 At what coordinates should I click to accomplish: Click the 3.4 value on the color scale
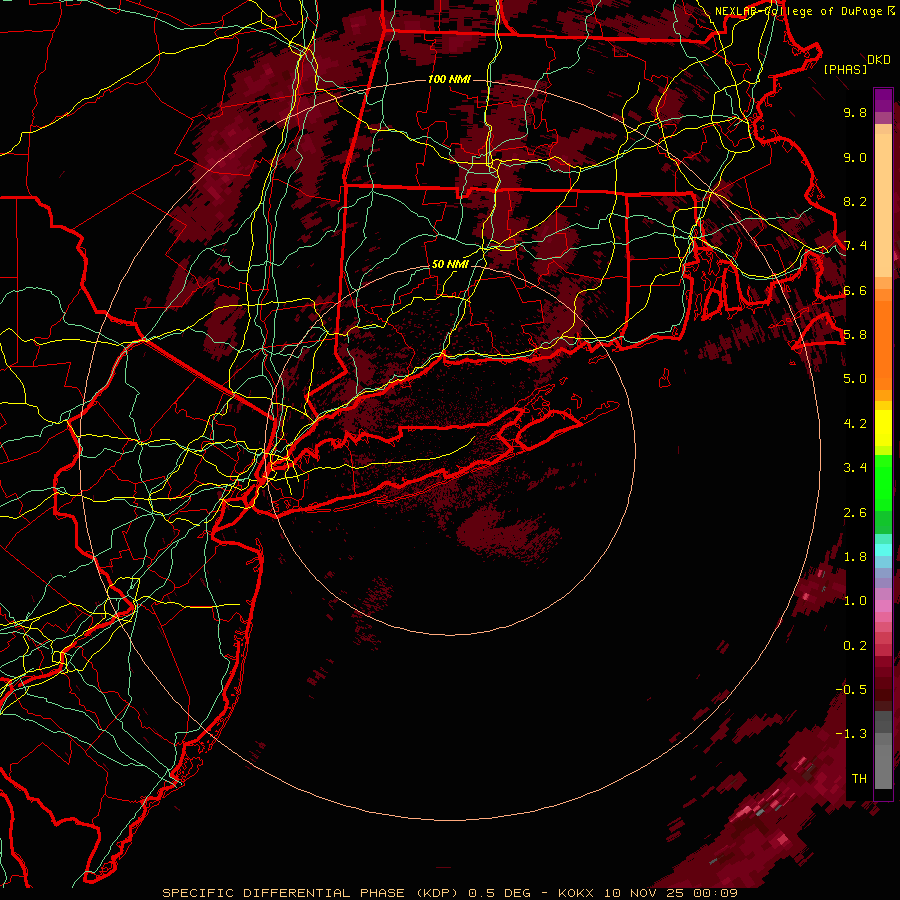[x=855, y=468]
